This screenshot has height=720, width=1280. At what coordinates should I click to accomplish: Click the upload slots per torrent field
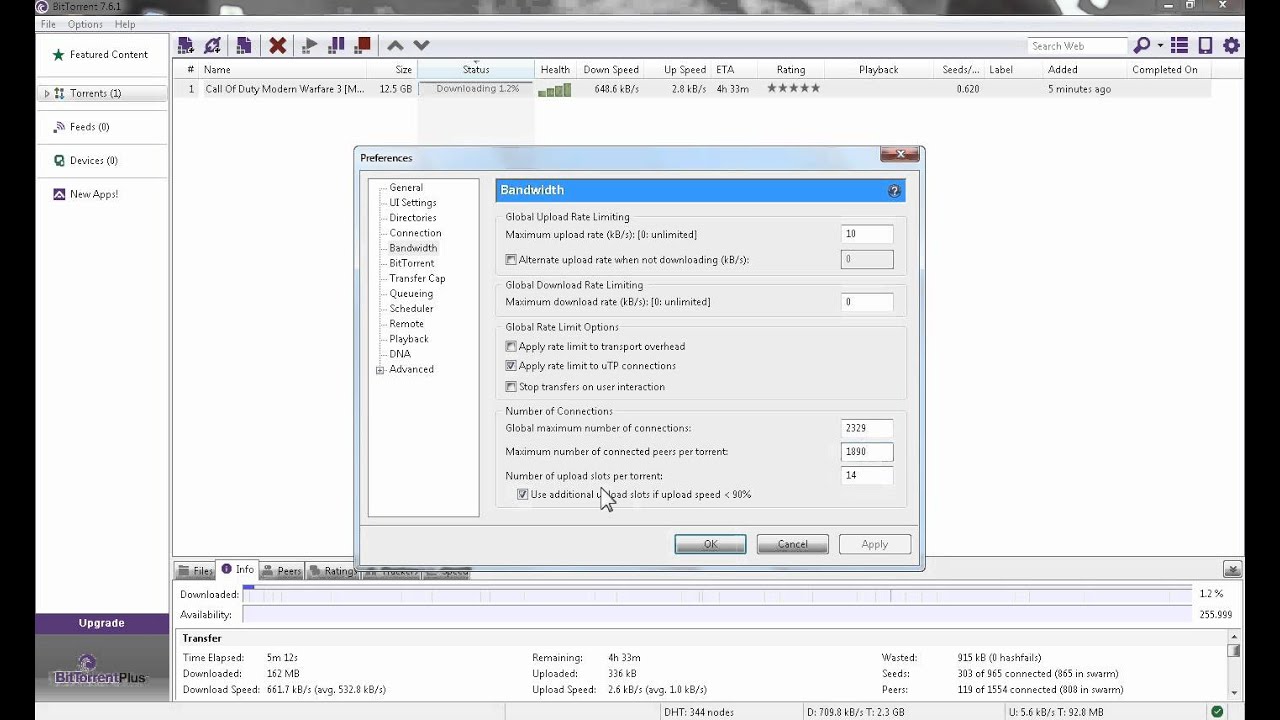point(867,476)
